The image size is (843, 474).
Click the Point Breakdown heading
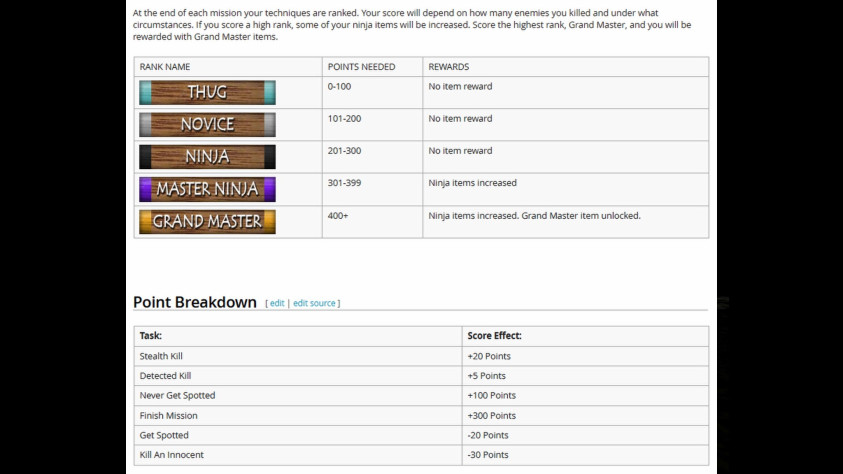coord(195,302)
